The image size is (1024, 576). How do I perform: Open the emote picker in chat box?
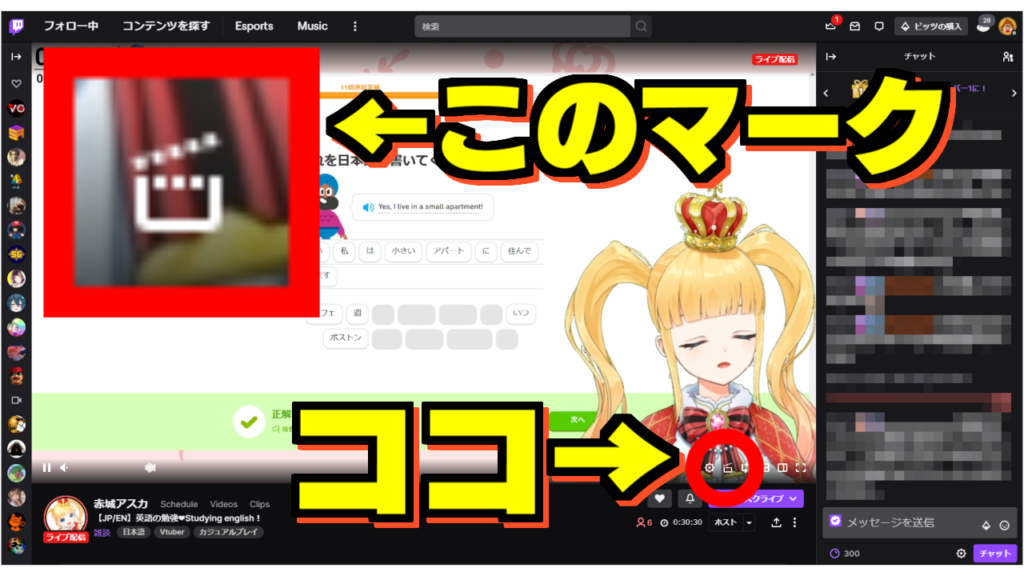[1004, 523]
